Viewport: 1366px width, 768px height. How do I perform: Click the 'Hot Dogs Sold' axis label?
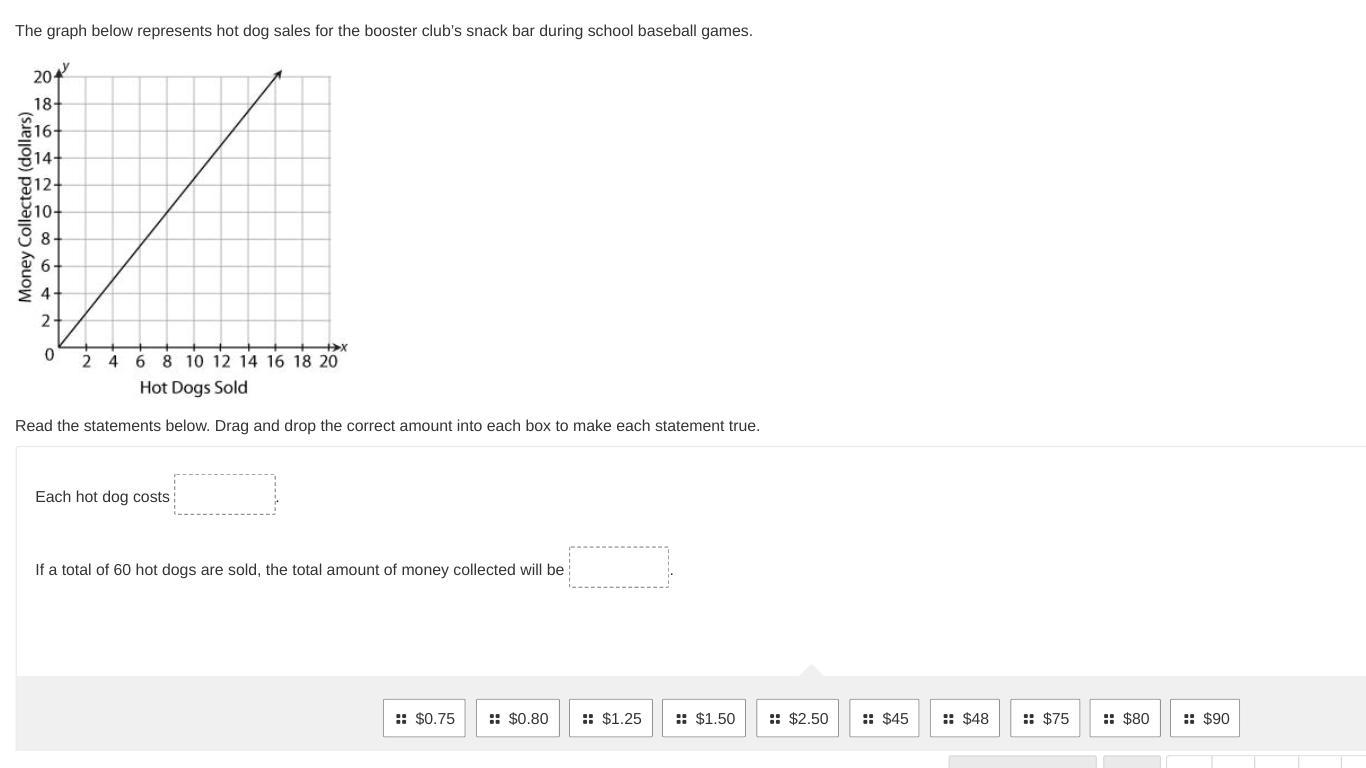[194, 387]
